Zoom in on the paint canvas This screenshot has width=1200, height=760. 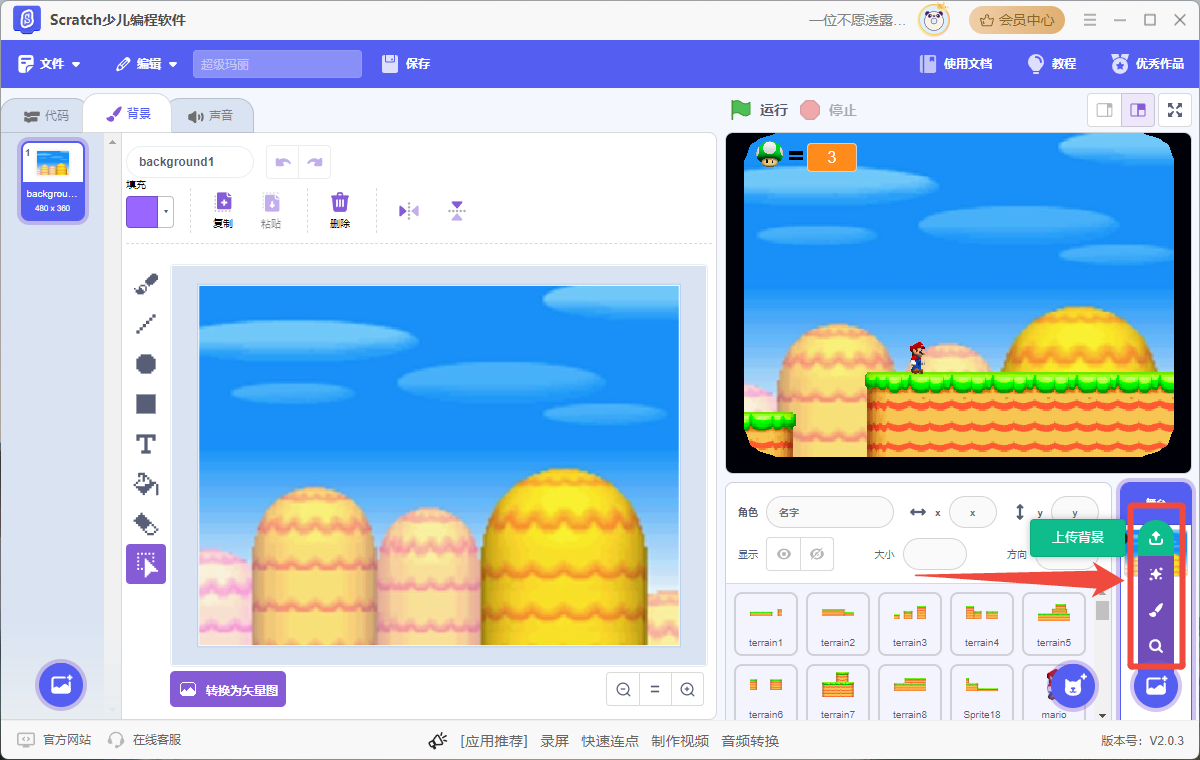click(x=687, y=689)
